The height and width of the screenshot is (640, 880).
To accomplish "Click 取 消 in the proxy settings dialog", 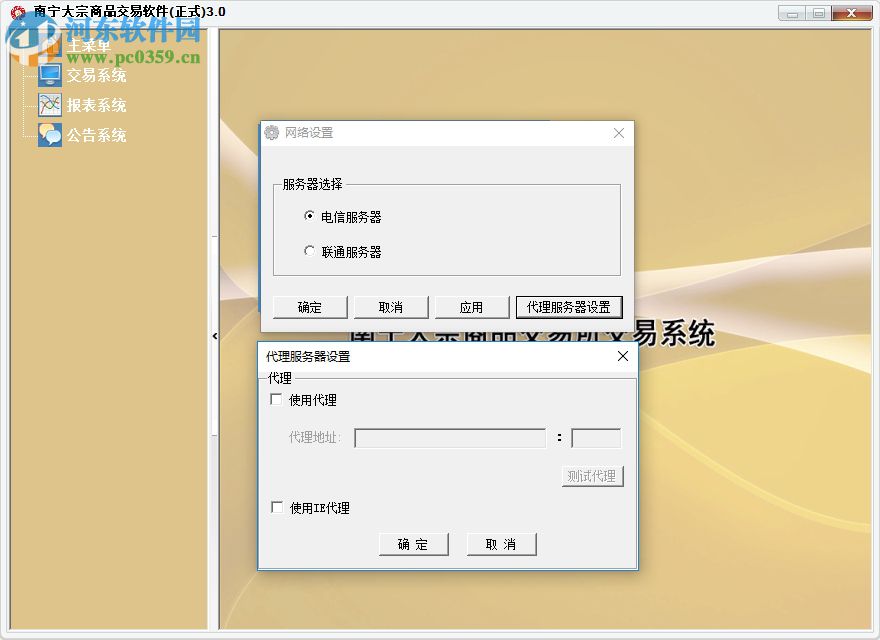I will click(x=501, y=544).
